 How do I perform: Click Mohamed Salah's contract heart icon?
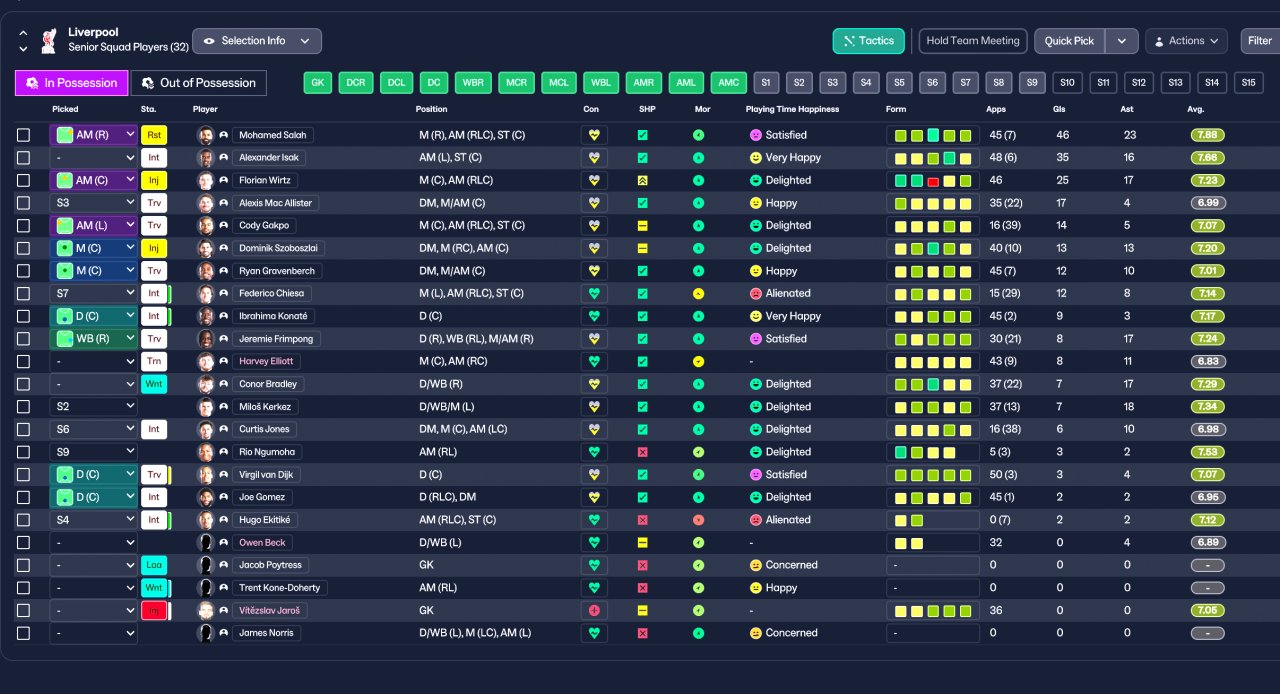click(x=594, y=135)
